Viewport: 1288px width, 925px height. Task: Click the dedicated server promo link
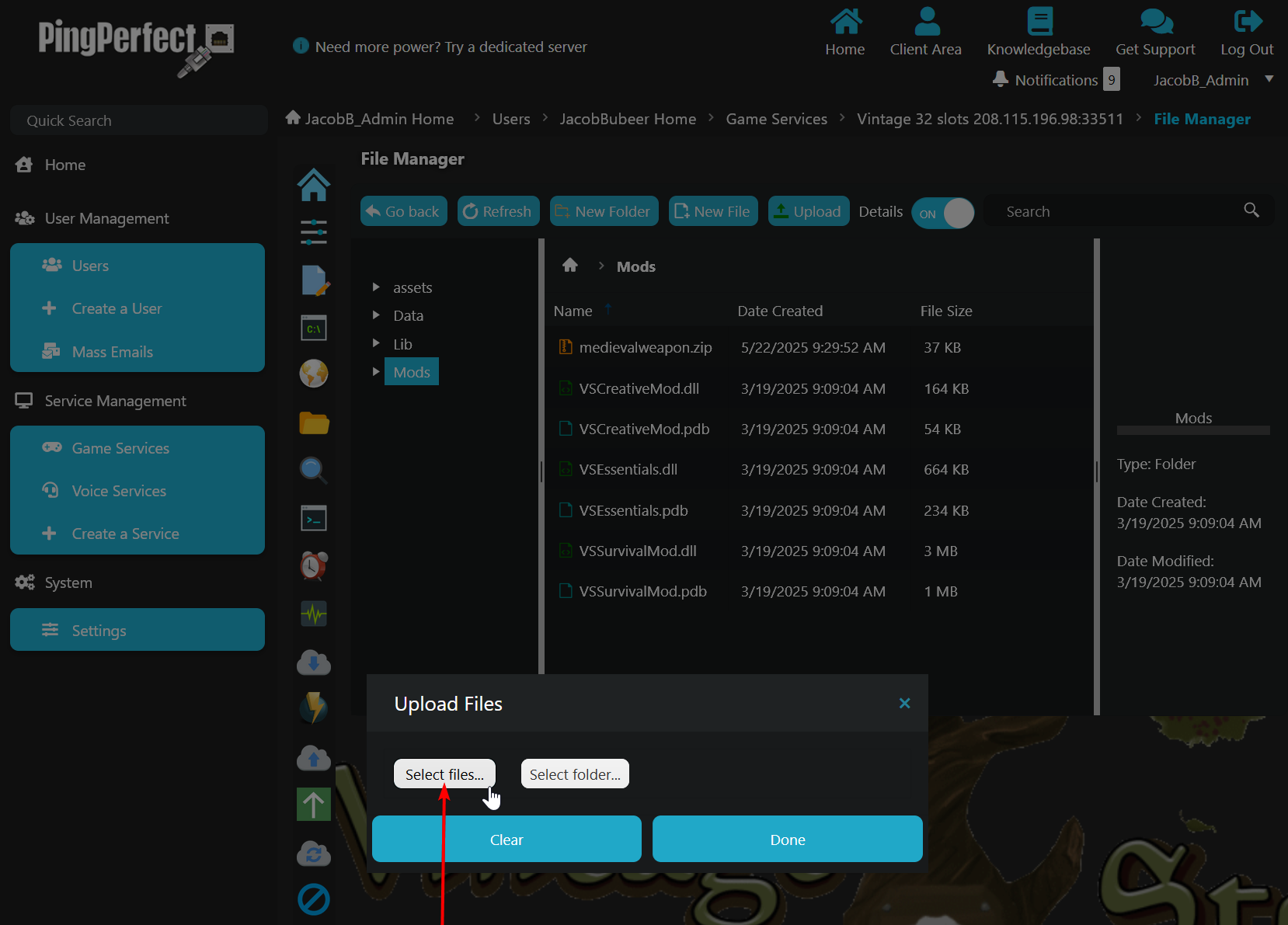[x=451, y=47]
